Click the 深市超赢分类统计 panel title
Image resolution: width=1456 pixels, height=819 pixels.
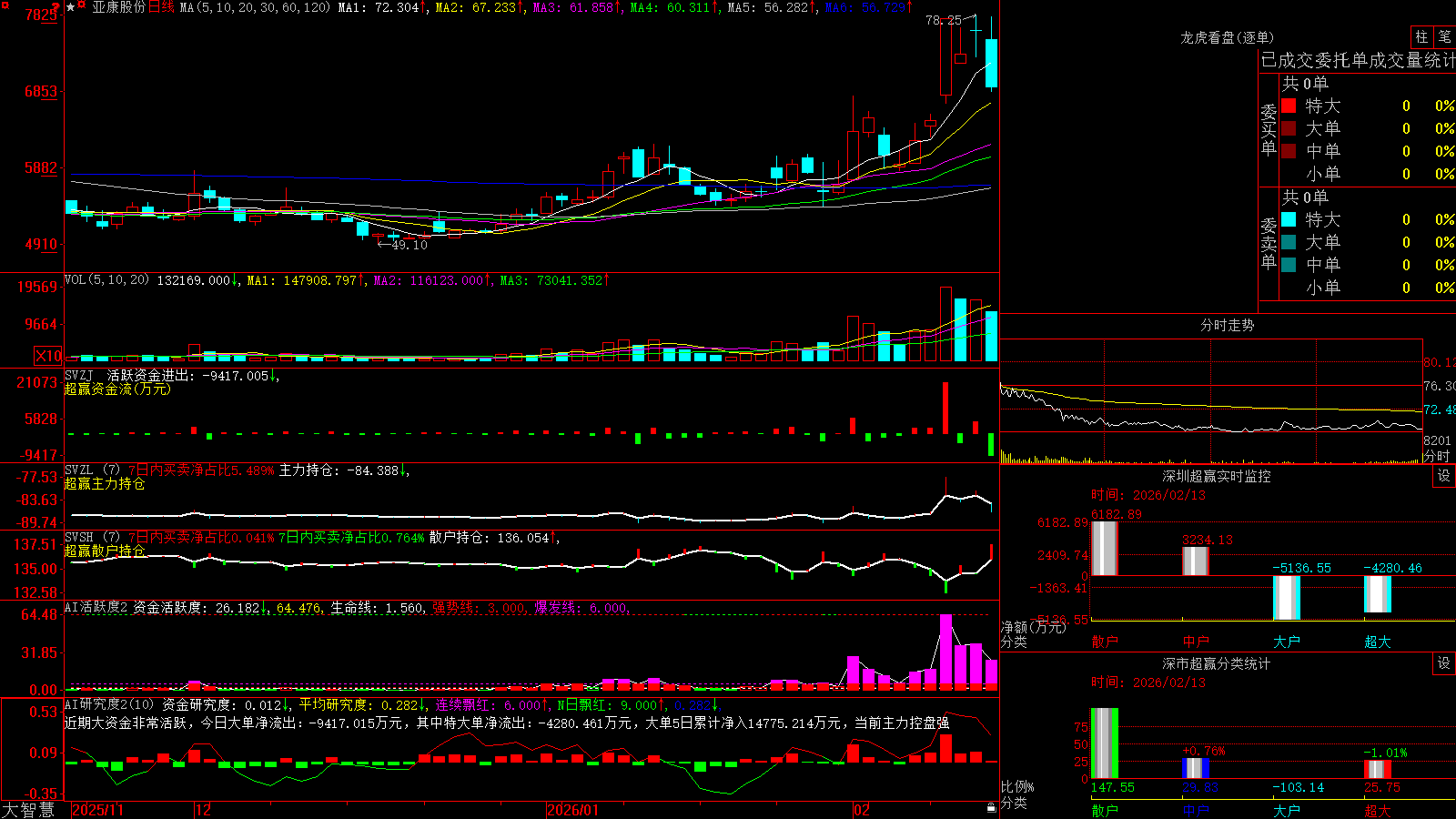click(1216, 663)
